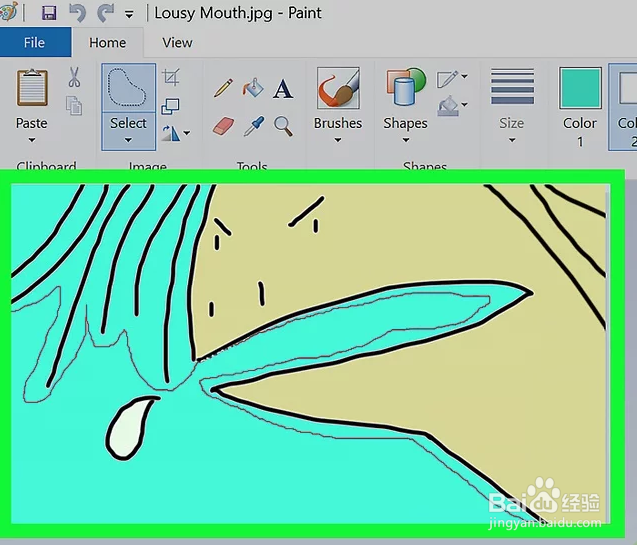Select the Eraser tool
The width and height of the screenshot is (637, 545).
click(223, 126)
